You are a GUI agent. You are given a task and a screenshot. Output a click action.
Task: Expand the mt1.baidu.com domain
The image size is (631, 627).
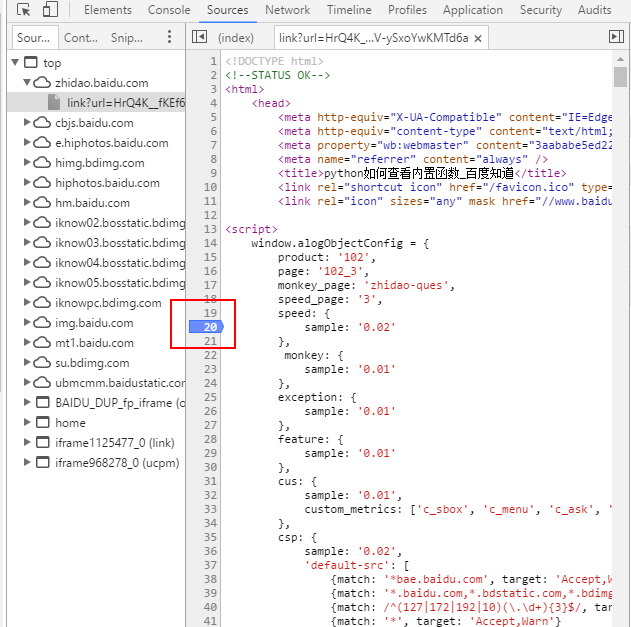27,342
